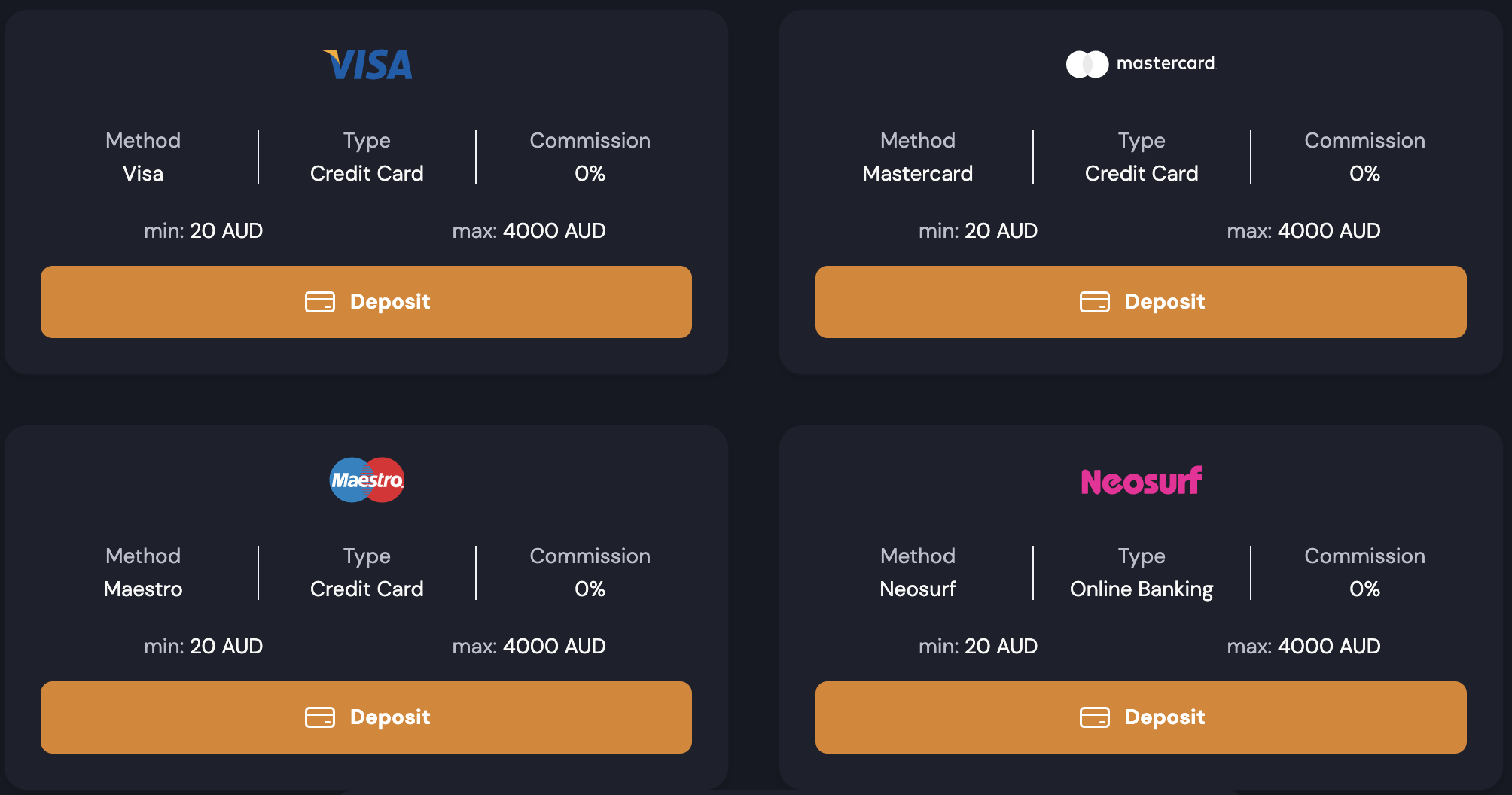Click the card icon inside Visa's Deposit button
Image resolution: width=1512 pixels, height=795 pixels.
321,302
